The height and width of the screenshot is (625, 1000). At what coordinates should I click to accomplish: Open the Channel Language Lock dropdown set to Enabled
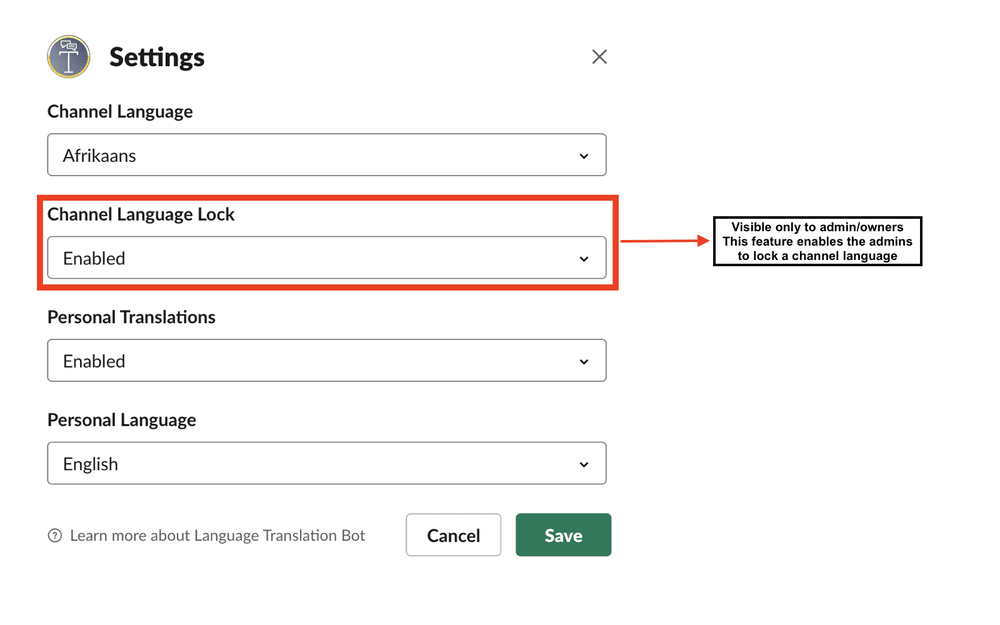pos(327,258)
